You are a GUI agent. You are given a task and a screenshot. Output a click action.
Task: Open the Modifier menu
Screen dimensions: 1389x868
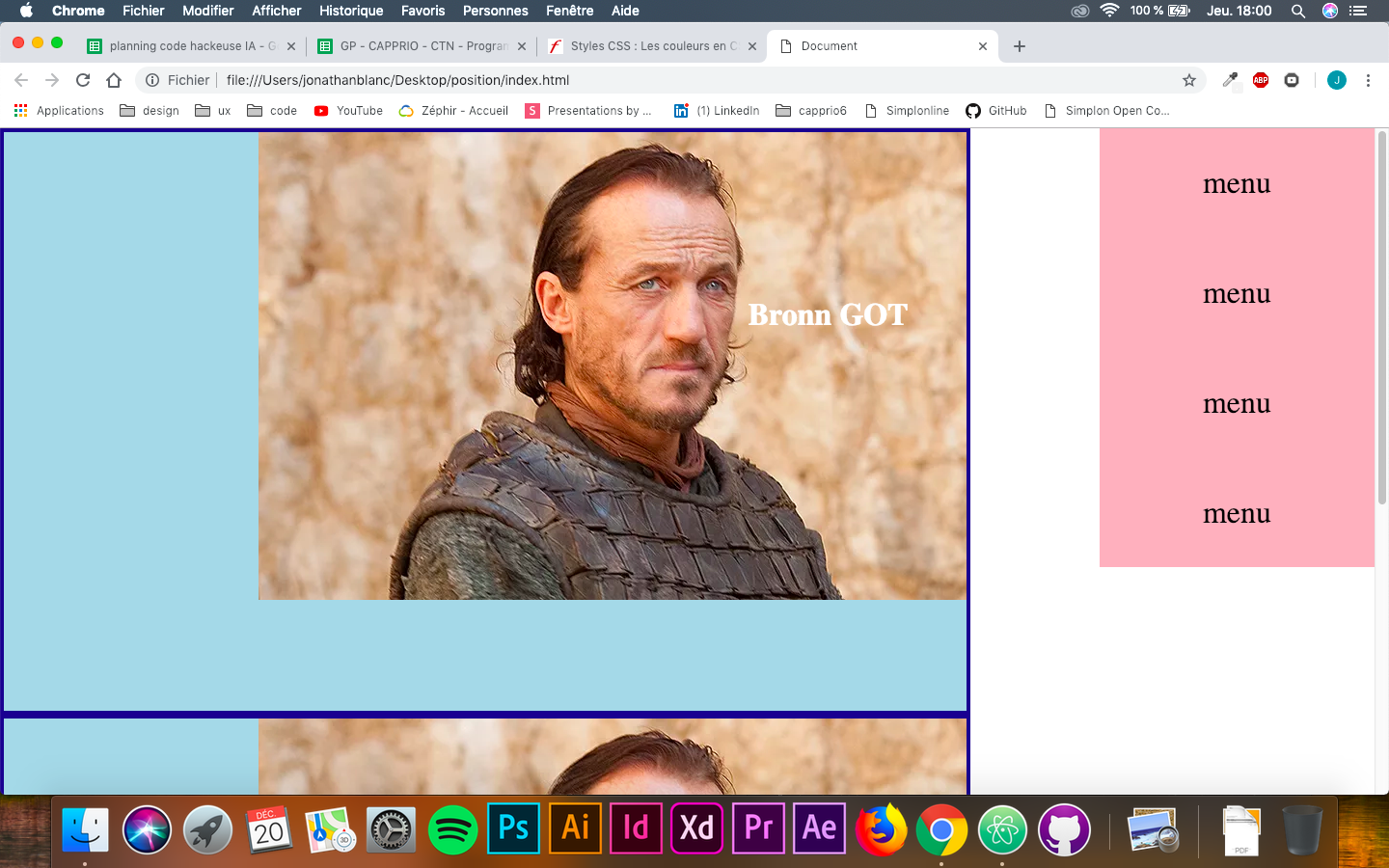[208, 11]
